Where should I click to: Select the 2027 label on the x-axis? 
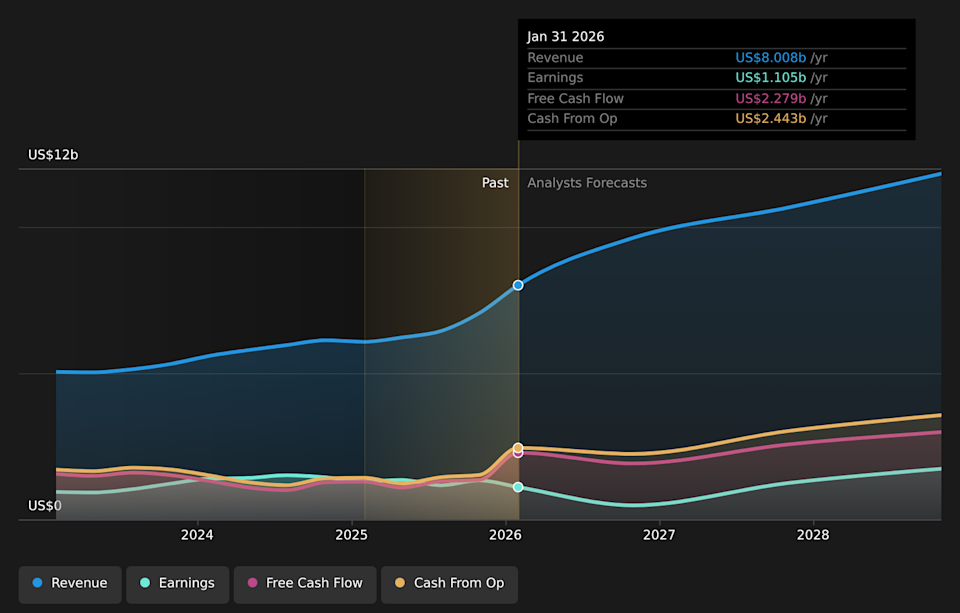click(659, 535)
